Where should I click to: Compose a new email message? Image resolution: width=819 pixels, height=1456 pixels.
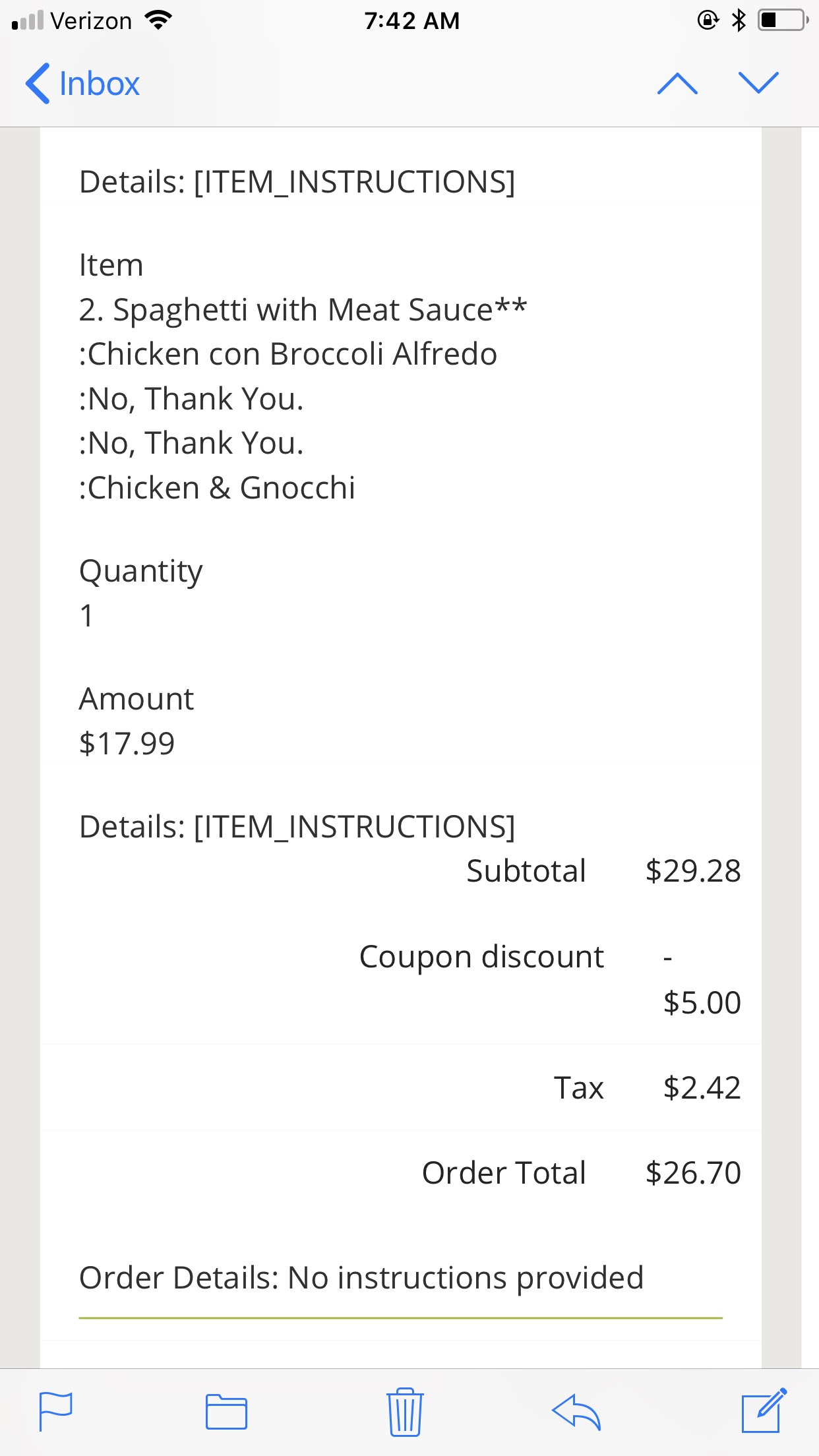pos(764,1410)
